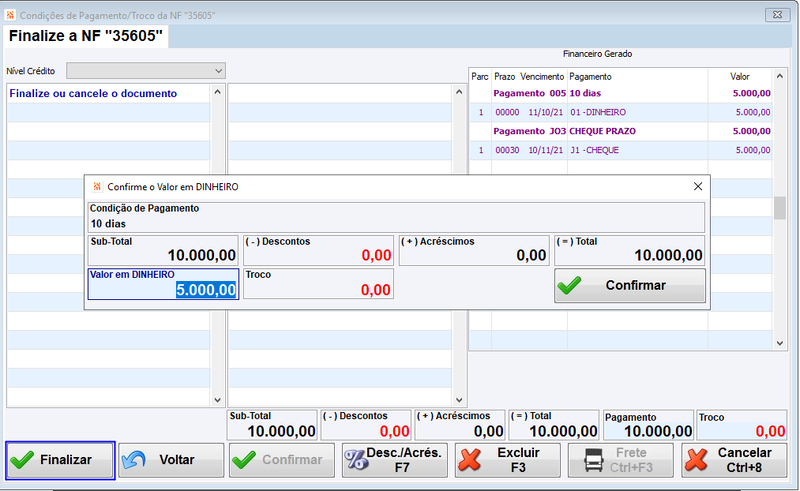
Task: Click scroll-up arrow of left message list
Action: pyautogui.click(x=217, y=92)
